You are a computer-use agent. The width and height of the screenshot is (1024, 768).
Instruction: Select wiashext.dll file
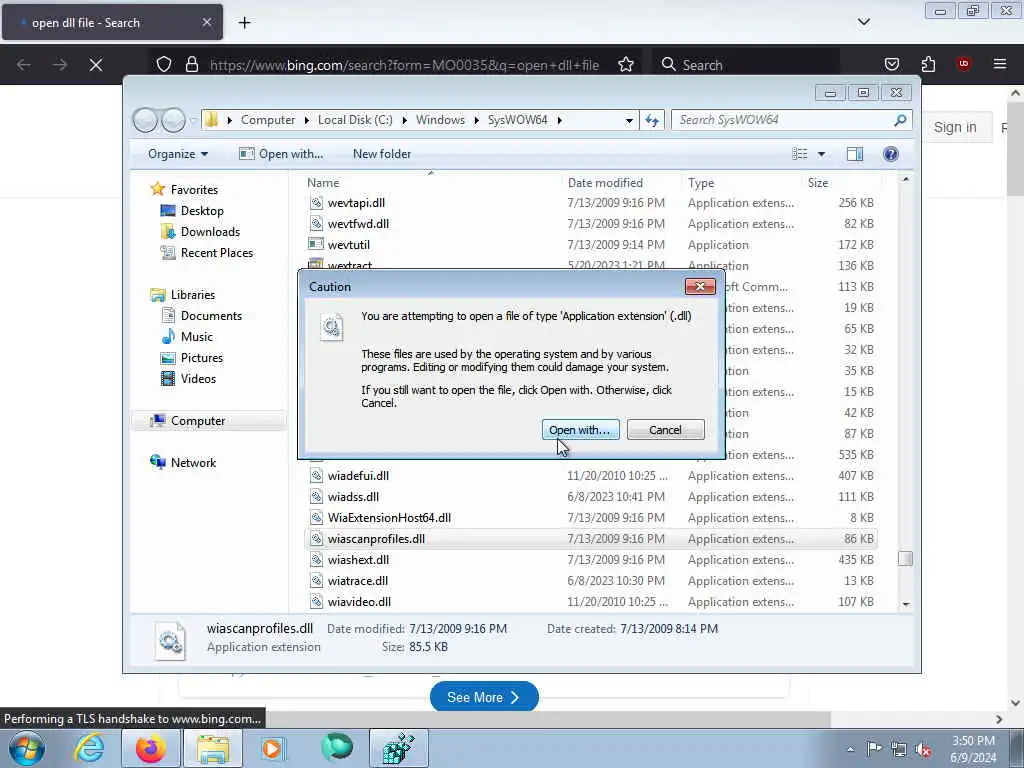pos(358,560)
